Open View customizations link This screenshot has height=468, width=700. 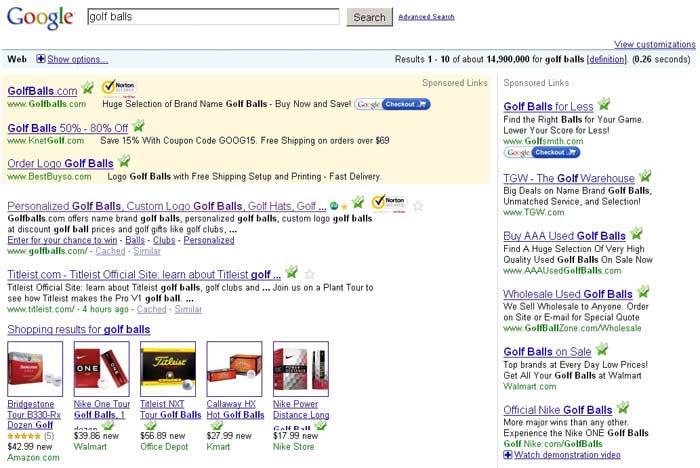click(654, 44)
